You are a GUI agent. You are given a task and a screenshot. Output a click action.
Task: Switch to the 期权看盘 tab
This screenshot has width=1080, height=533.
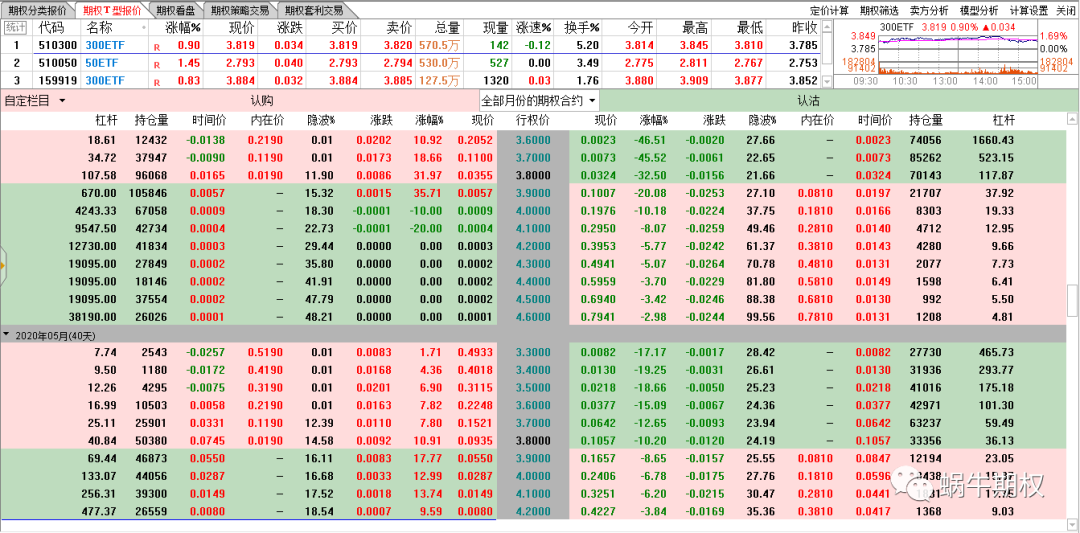(x=175, y=10)
